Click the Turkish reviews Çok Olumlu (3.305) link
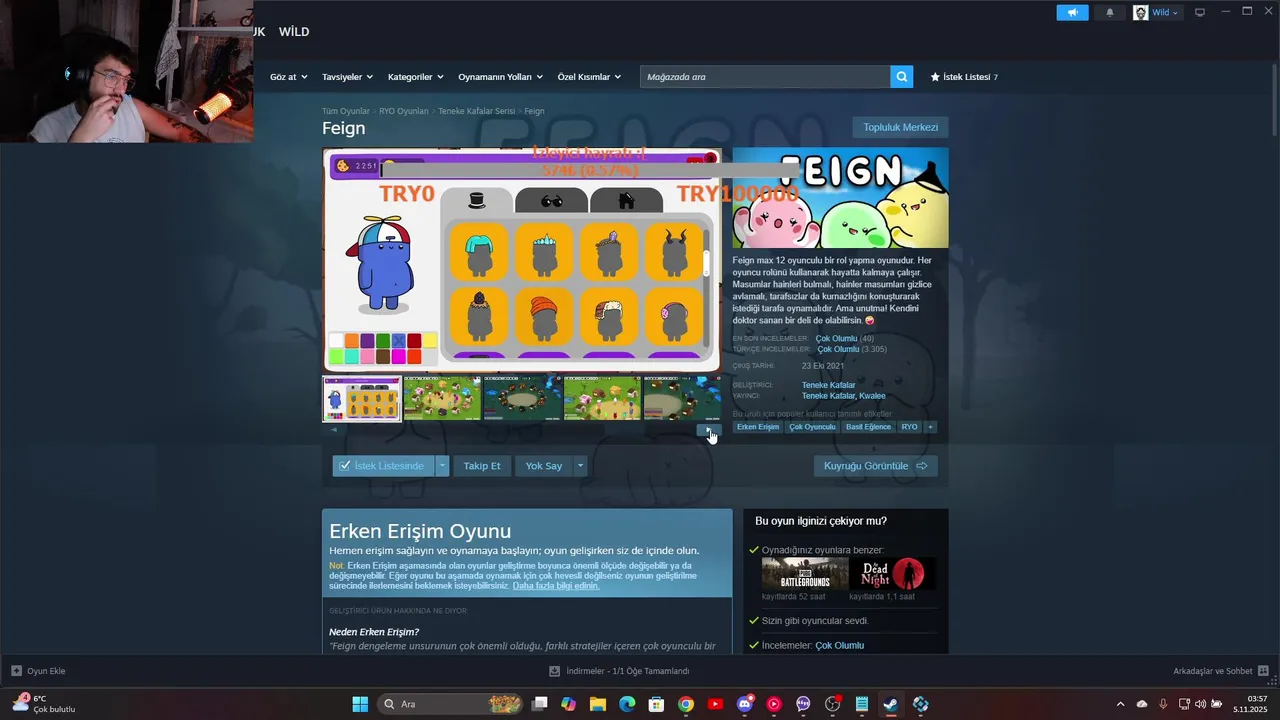 (x=852, y=349)
